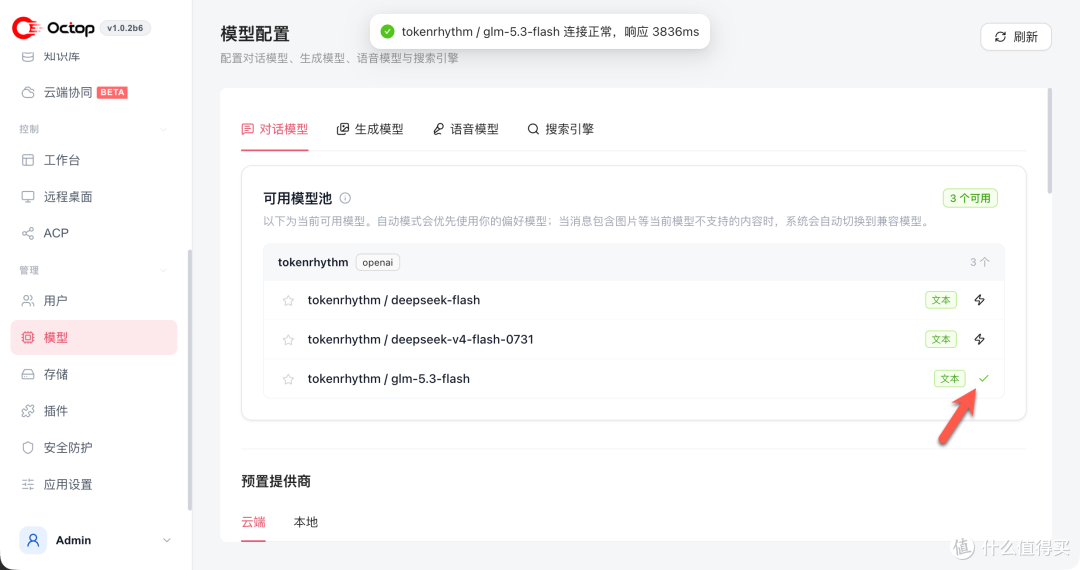Click the 可用模型池 heading text
Viewport: 1080px width, 570px height.
coord(298,198)
